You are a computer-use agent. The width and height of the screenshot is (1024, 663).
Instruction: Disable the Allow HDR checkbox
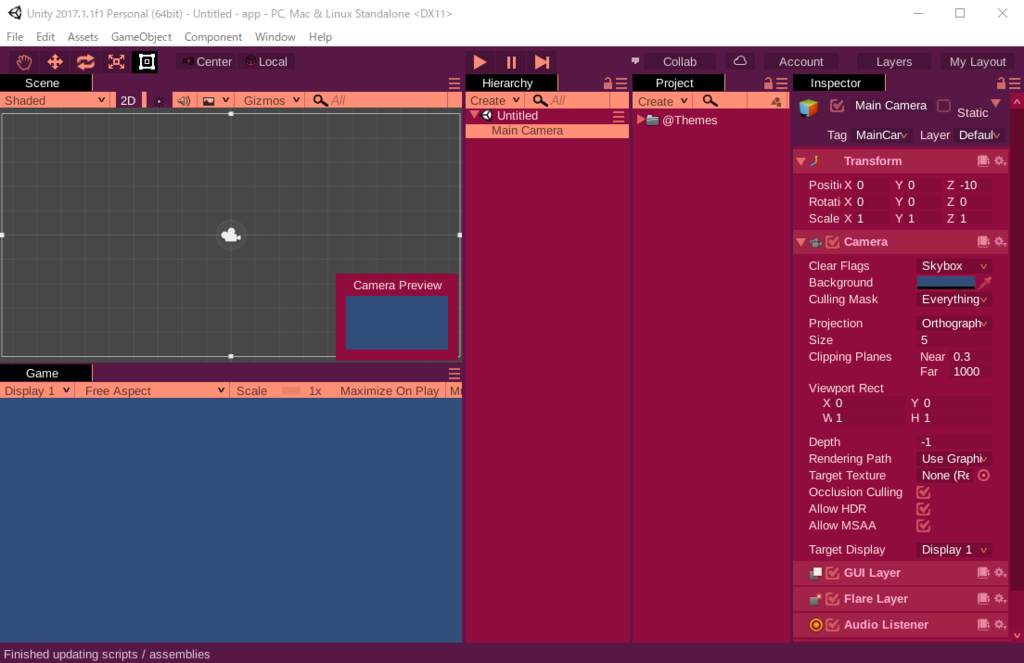[x=923, y=509]
